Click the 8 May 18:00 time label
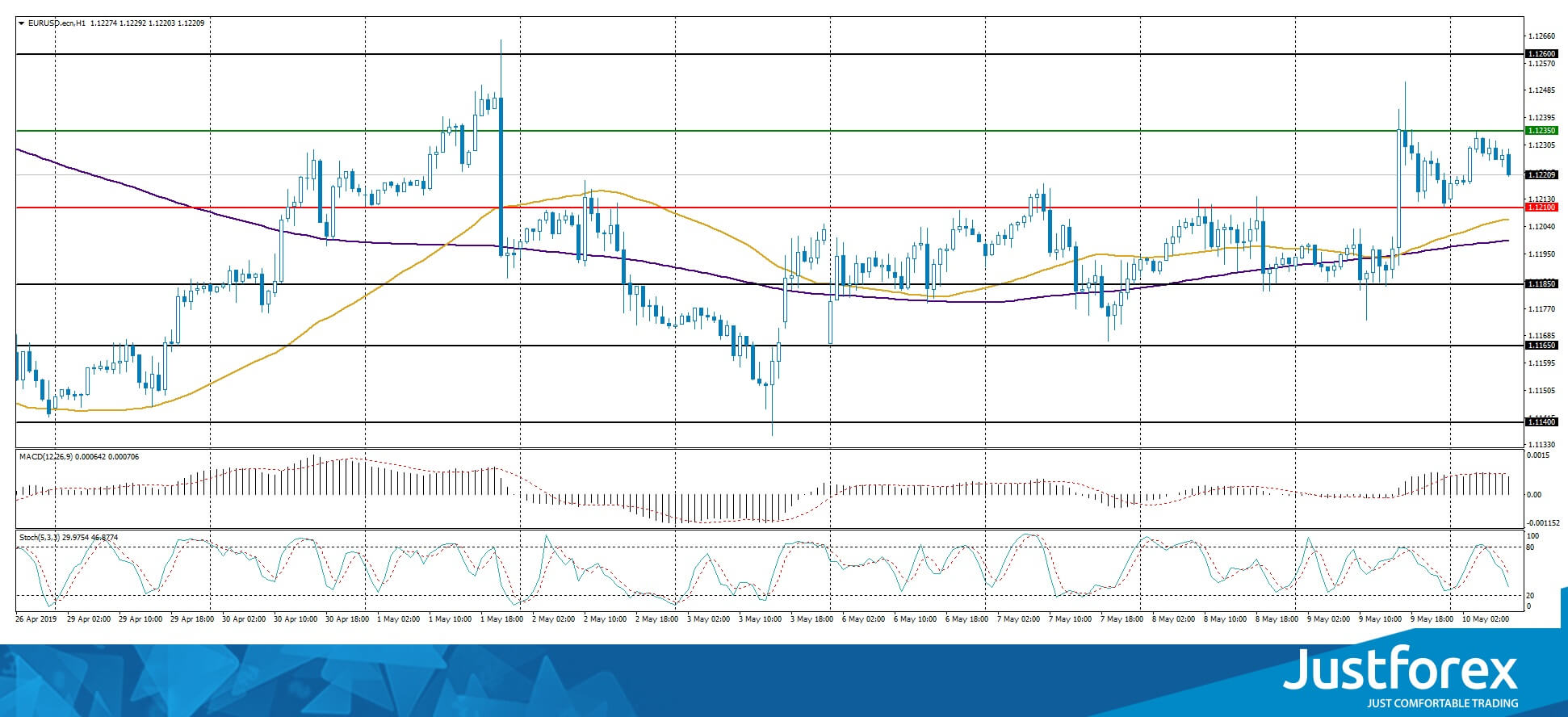Viewport: 1568px width, 717px height. click(x=1277, y=619)
